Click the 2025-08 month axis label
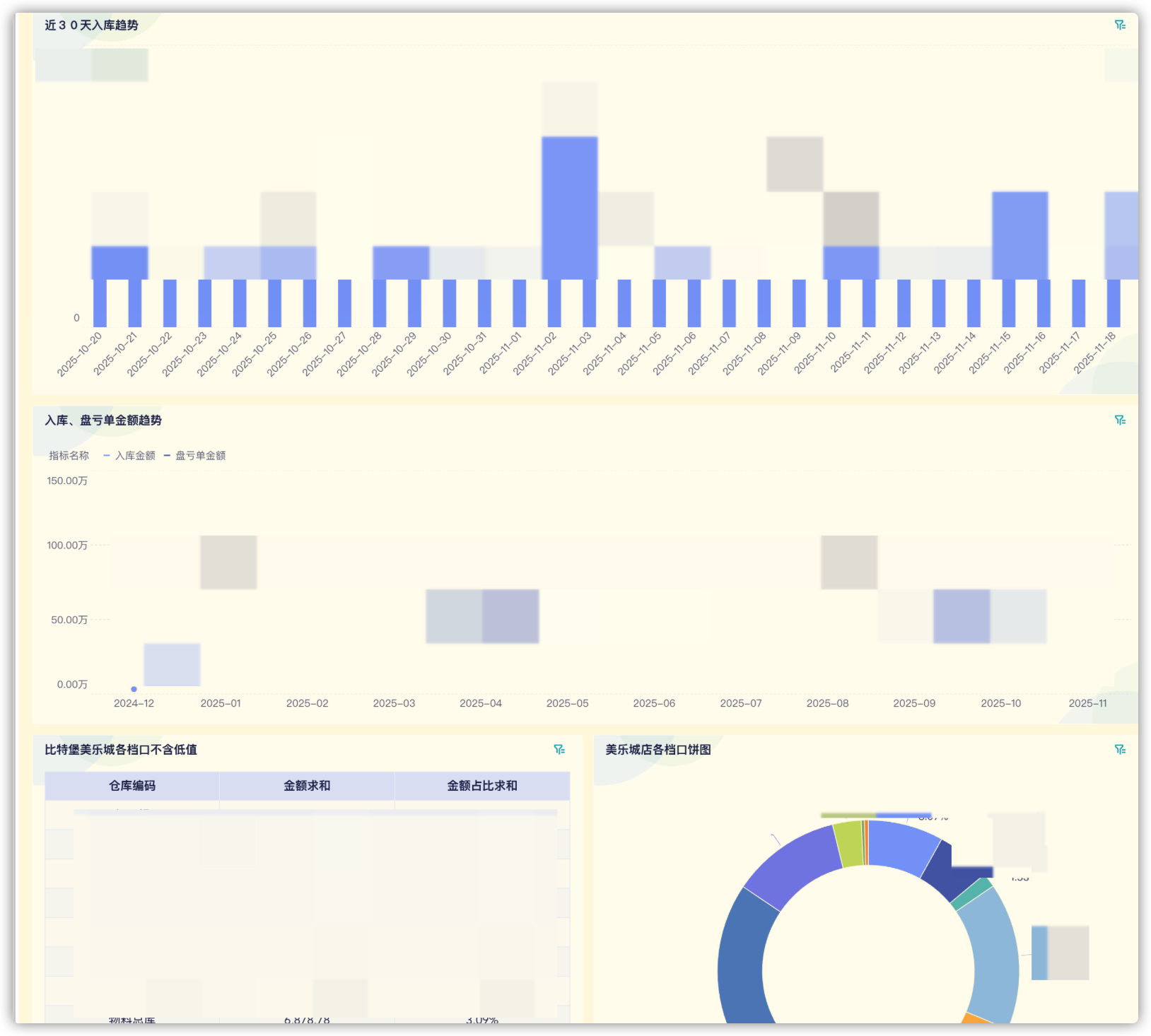 (x=827, y=703)
